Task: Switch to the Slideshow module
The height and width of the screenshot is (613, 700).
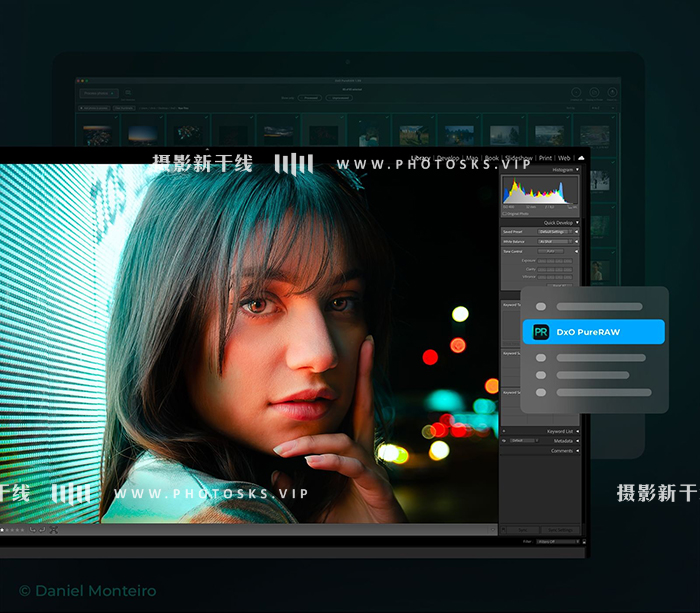Action: (x=519, y=158)
